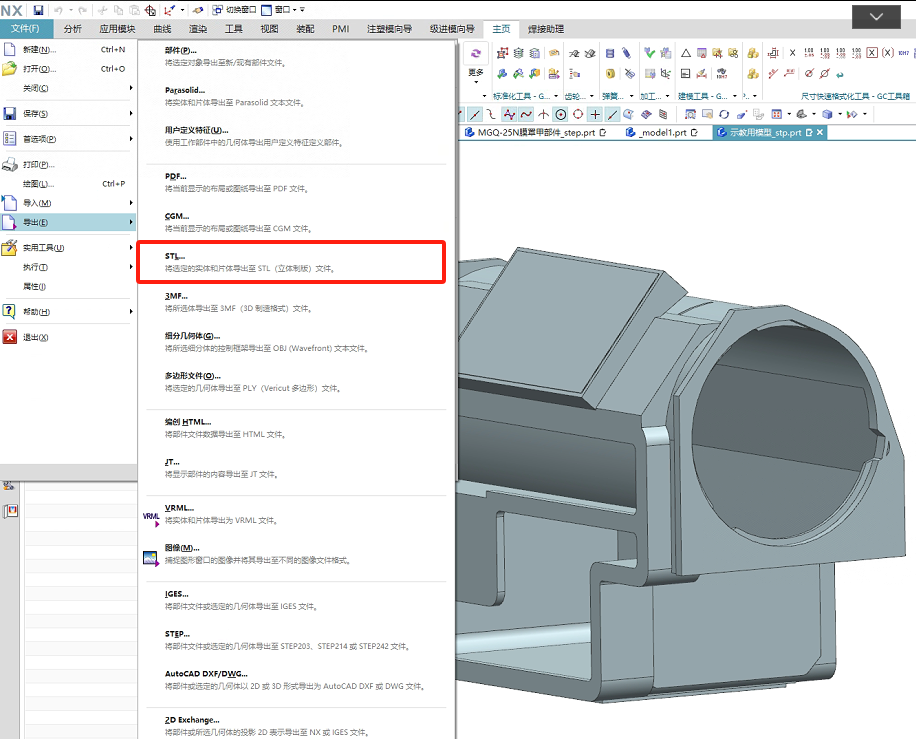Click the Redo arrow icon

pos(82,10)
